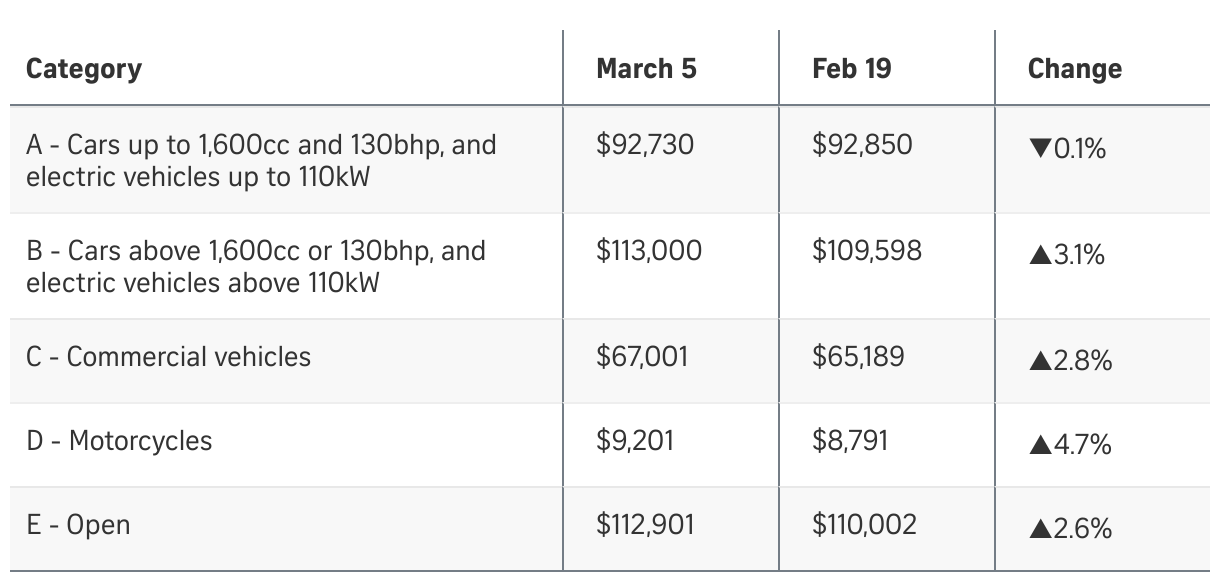Select the E - Open row label
This screenshot has height=582, width=1220.
point(78,525)
